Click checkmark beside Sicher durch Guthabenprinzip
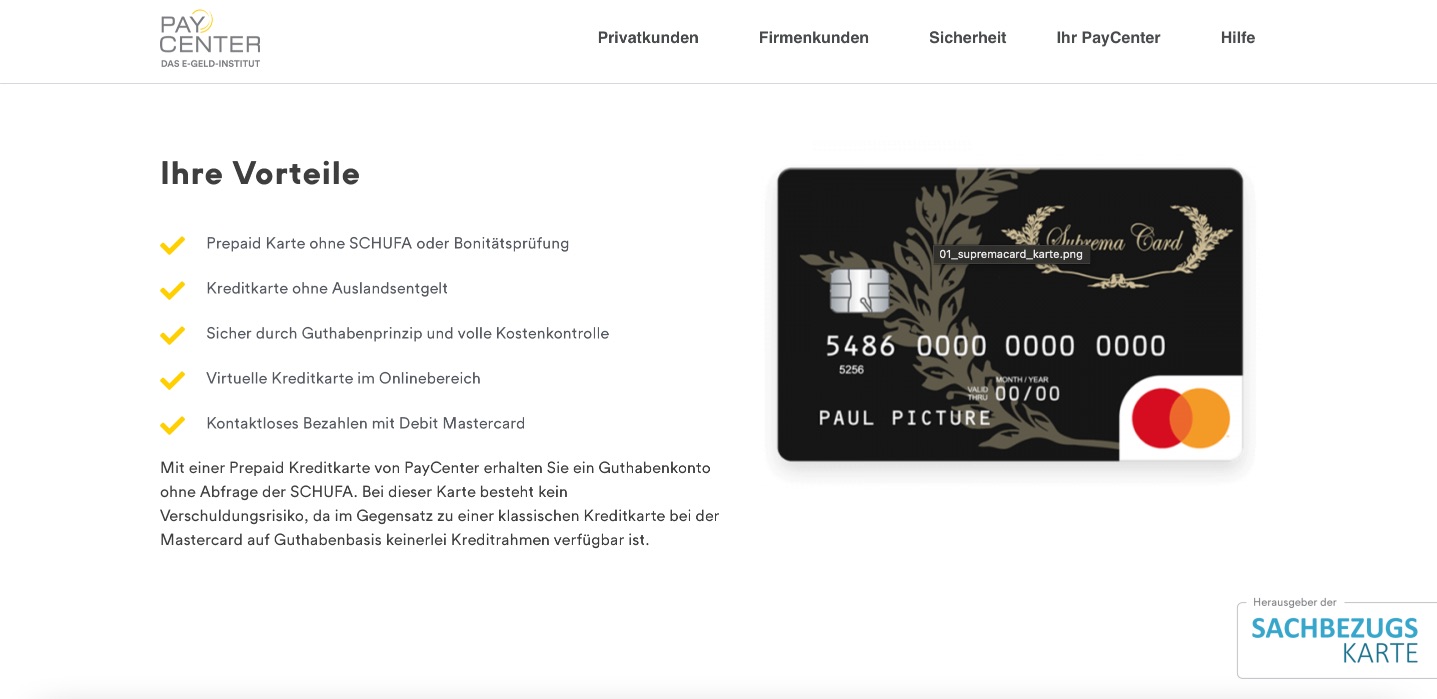 pos(173,335)
